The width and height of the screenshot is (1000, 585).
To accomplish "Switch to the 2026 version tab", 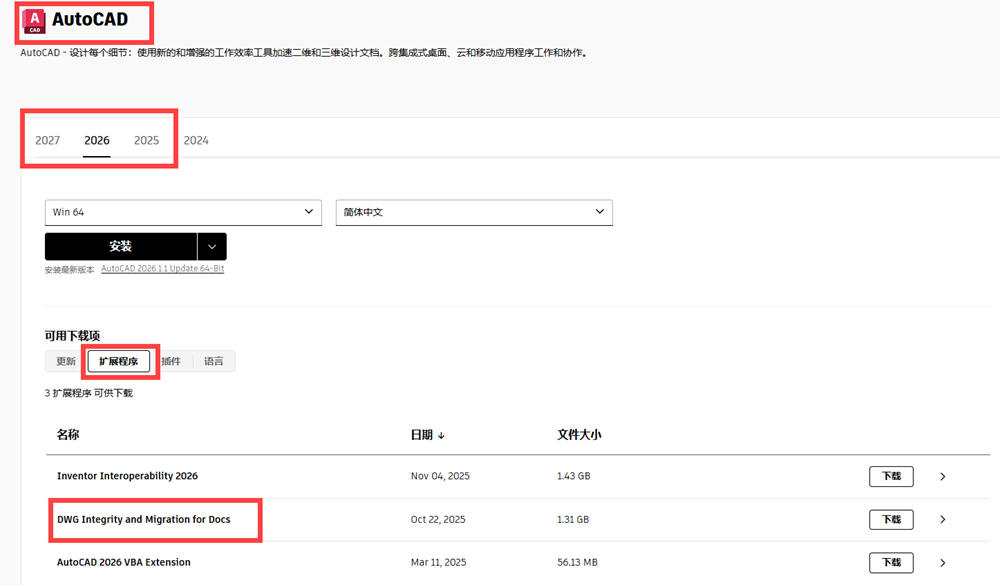I will (97, 140).
